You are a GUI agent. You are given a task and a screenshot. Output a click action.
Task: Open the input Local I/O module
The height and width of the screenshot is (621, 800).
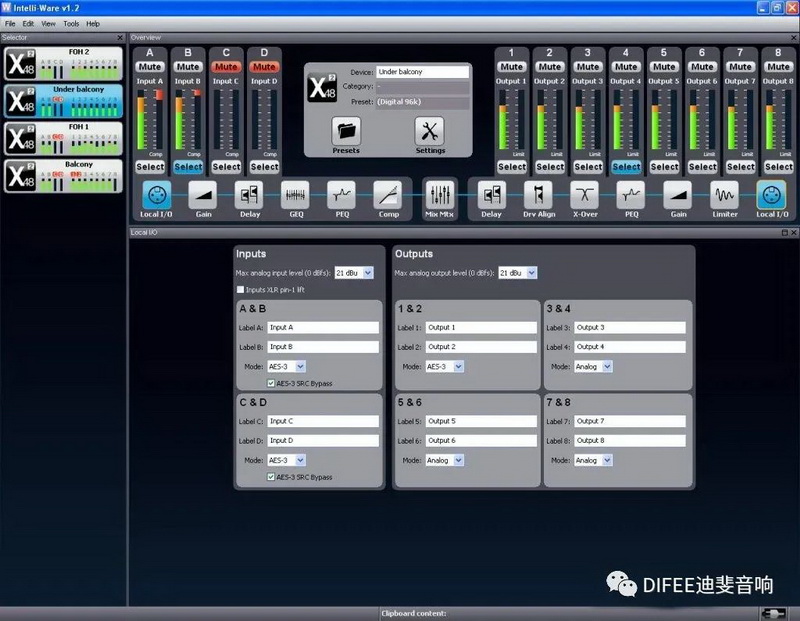click(156, 195)
